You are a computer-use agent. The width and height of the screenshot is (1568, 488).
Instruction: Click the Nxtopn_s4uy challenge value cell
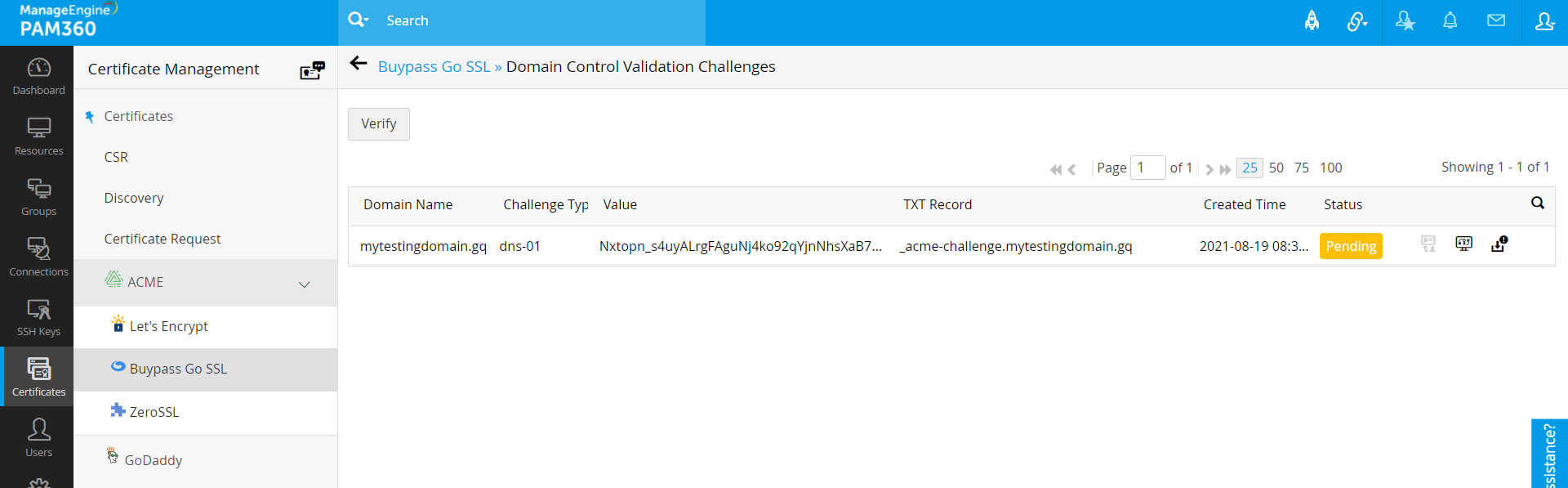(740, 246)
